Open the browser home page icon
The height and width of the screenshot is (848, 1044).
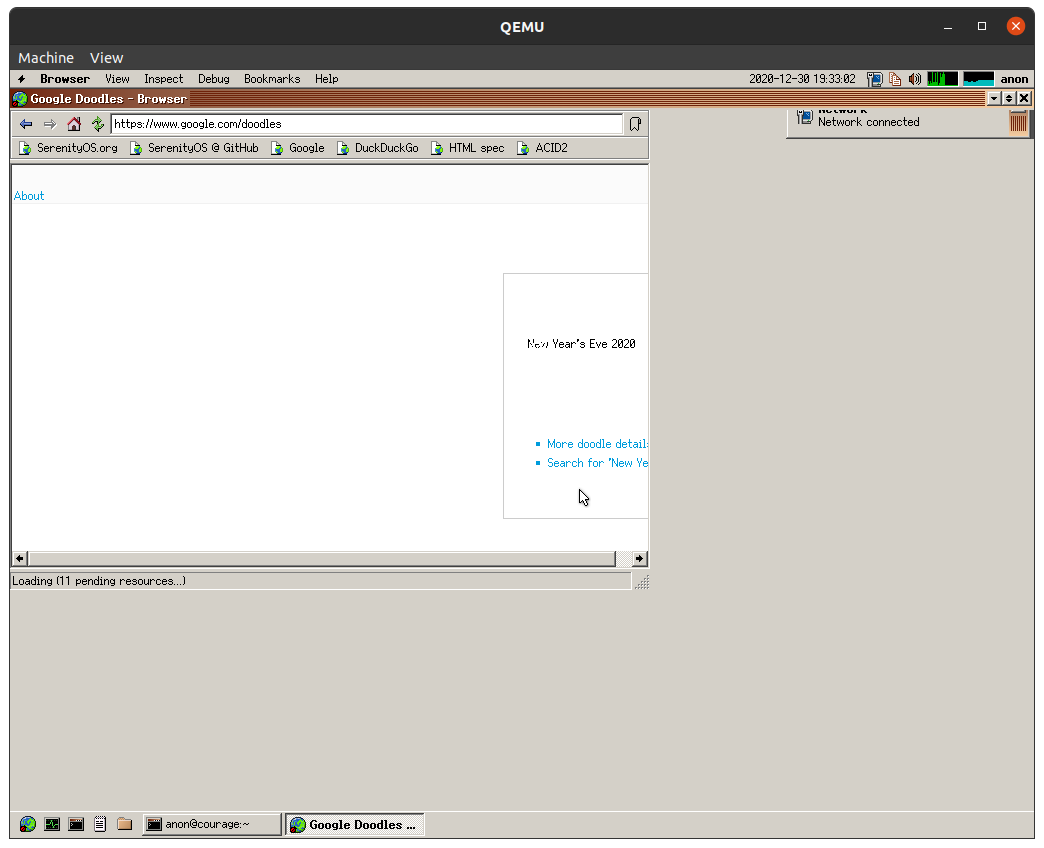point(73,124)
